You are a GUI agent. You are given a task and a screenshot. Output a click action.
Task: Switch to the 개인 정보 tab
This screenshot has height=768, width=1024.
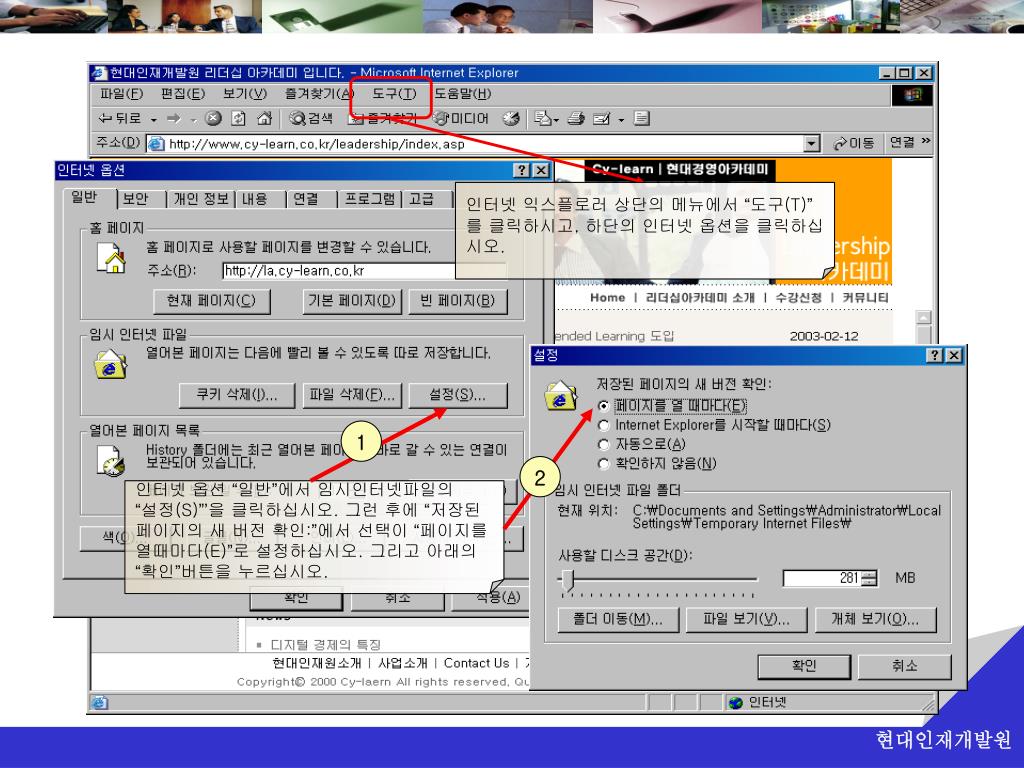[200, 199]
